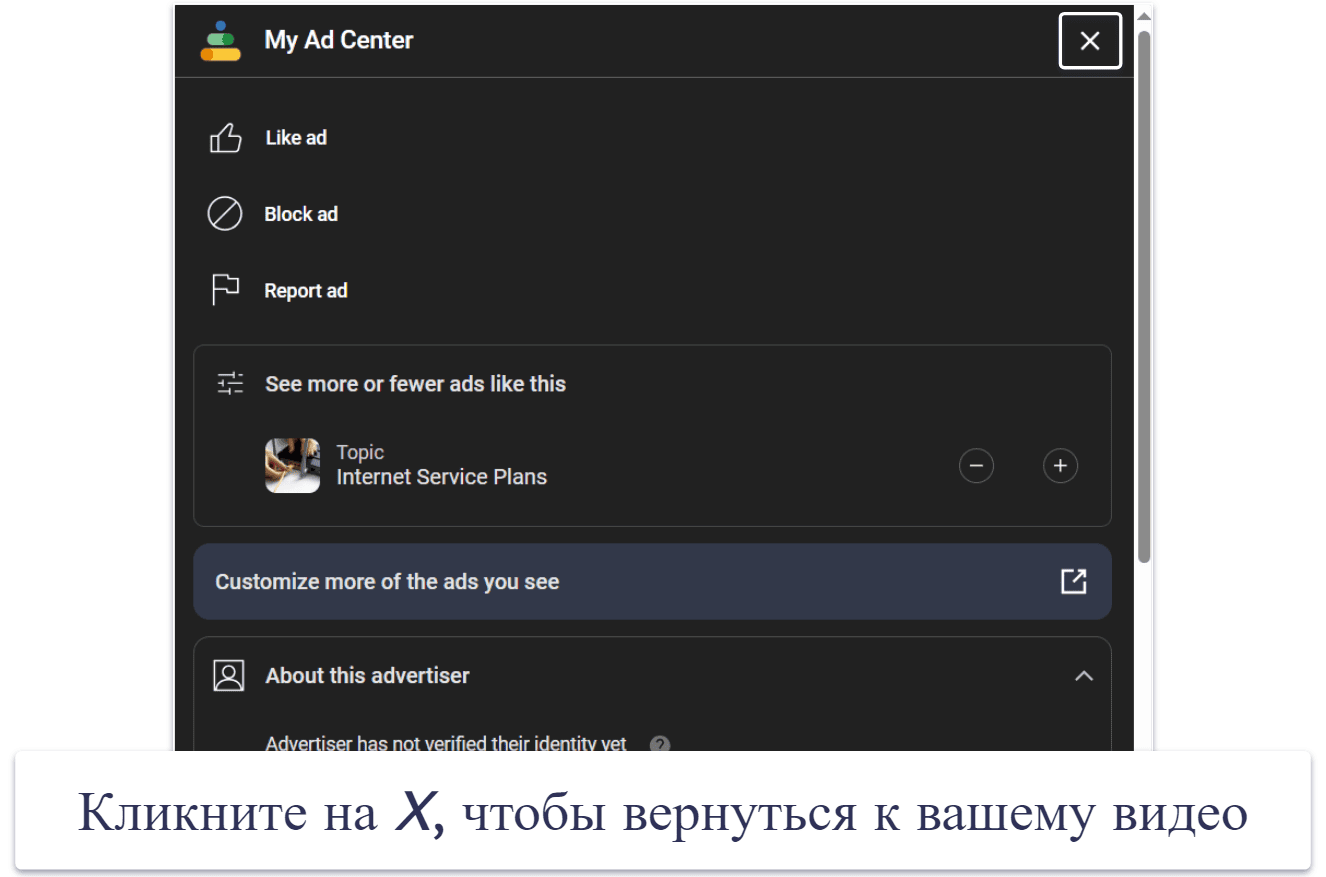Screen dimensions: 1326x877
Task: Click the question mark help icon
Action: point(659,744)
